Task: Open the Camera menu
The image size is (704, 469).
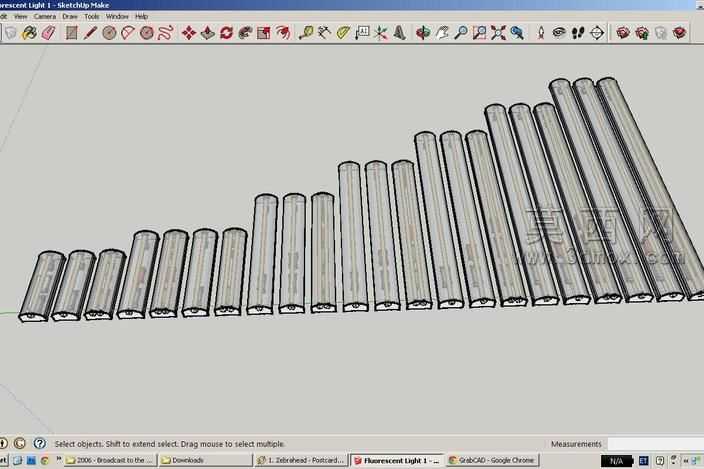Action: pyautogui.click(x=45, y=16)
